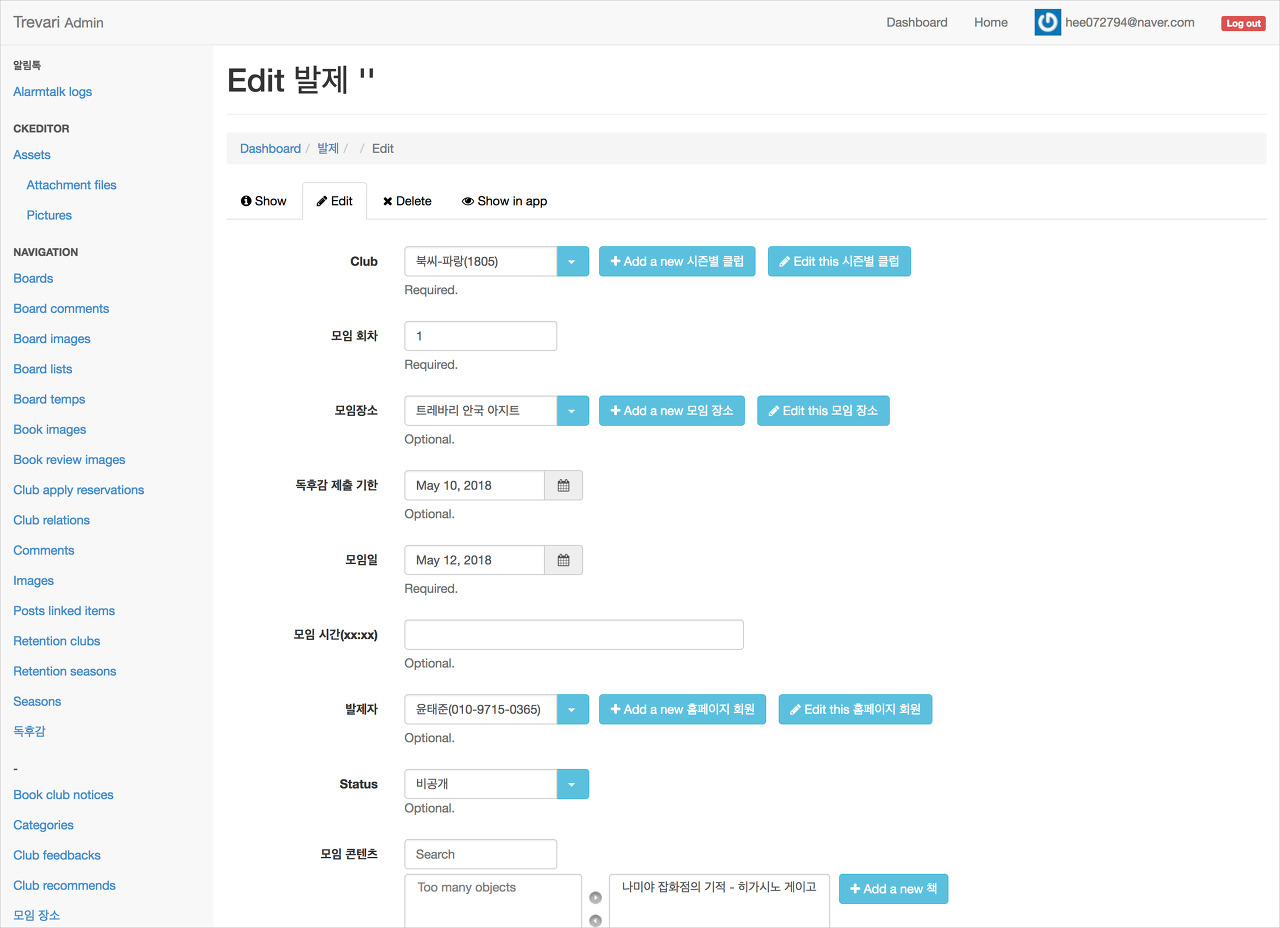Open calendar picker for 독후감 제출 기한
1280x928 pixels.
[563, 486]
